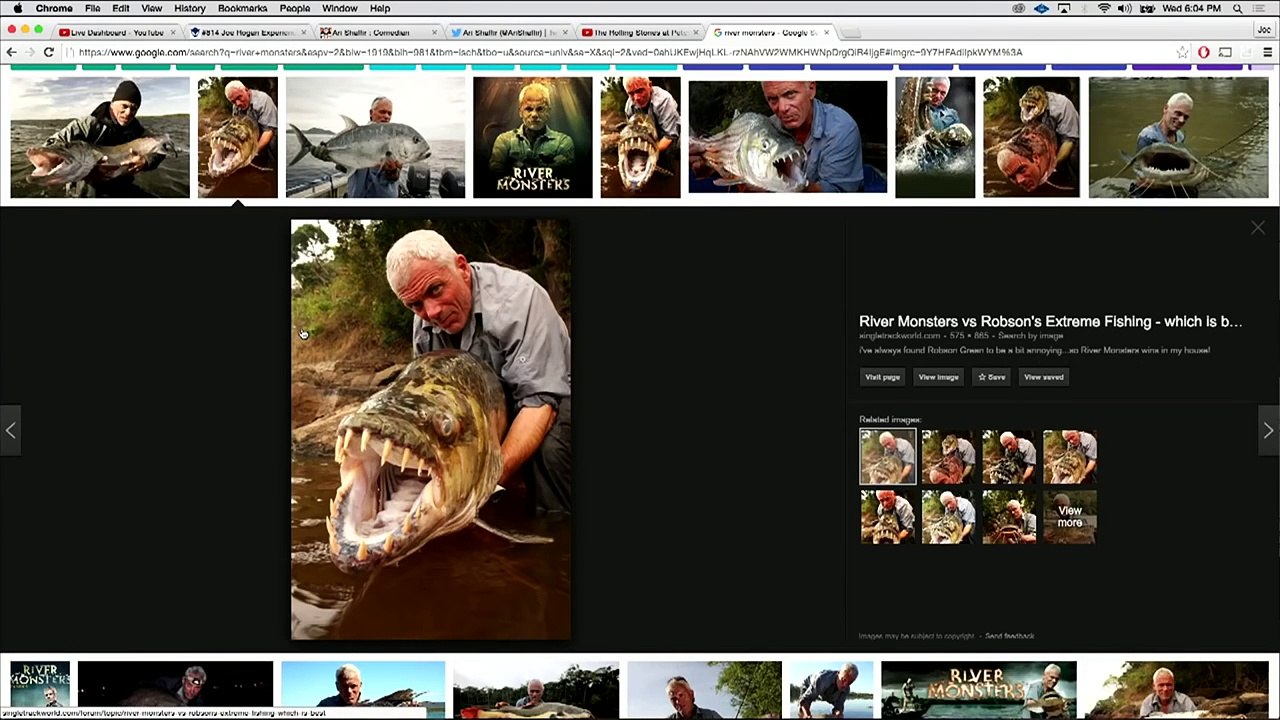The width and height of the screenshot is (1280, 720).
Task: Click the AirPlay display icon in menu bar
Action: [1063, 8]
